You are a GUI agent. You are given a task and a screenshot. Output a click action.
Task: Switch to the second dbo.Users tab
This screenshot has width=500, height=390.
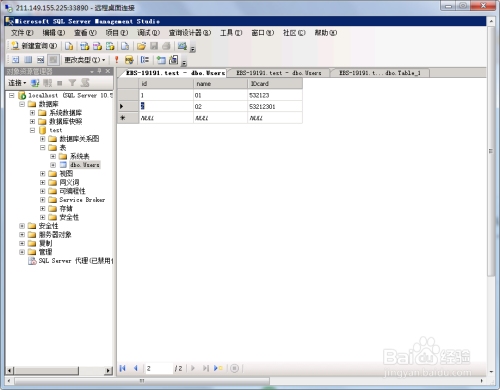279,73
